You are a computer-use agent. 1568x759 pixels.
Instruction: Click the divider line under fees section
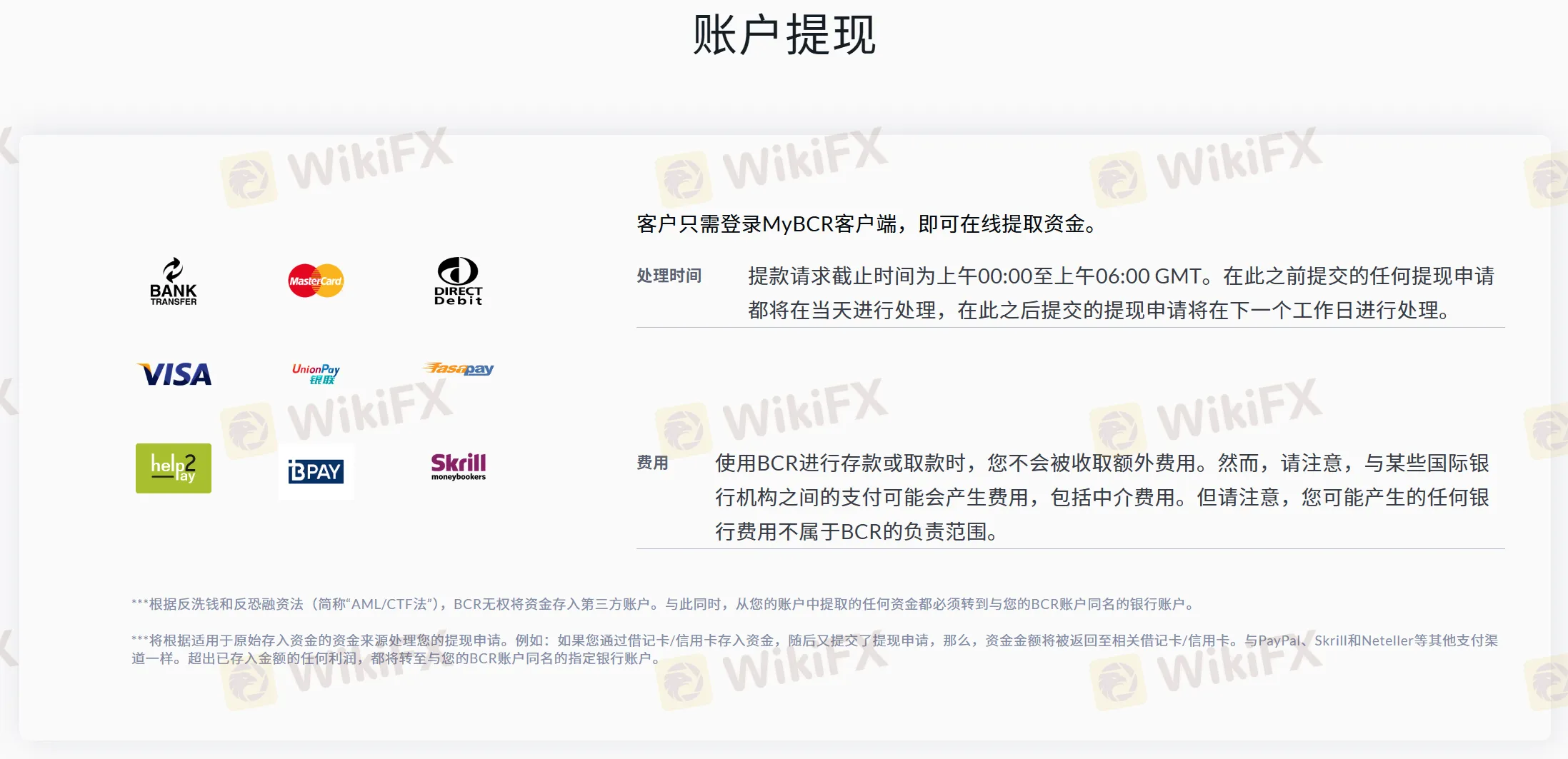pos(1070,549)
